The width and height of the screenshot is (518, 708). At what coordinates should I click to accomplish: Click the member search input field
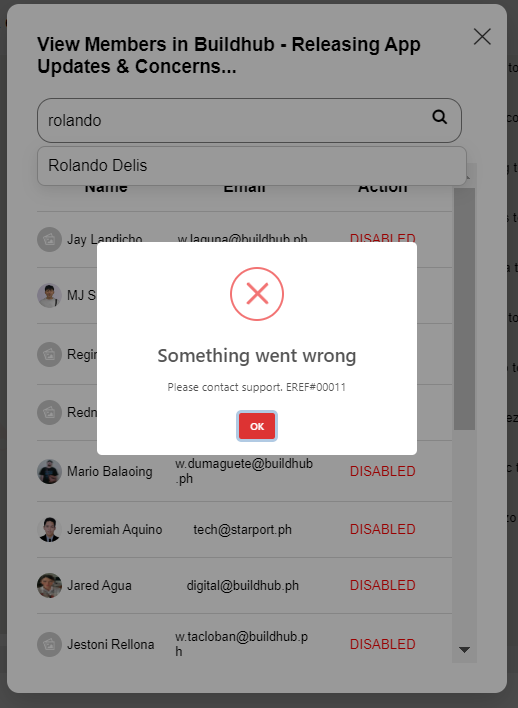pos(249,121)
